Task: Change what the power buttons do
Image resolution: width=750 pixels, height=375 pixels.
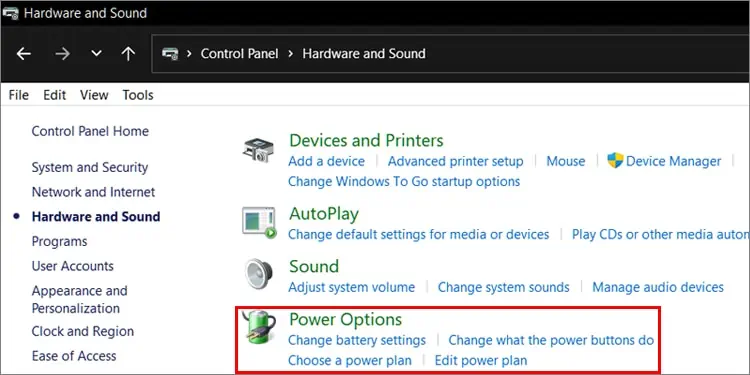Action: click(x=551, y=341)
